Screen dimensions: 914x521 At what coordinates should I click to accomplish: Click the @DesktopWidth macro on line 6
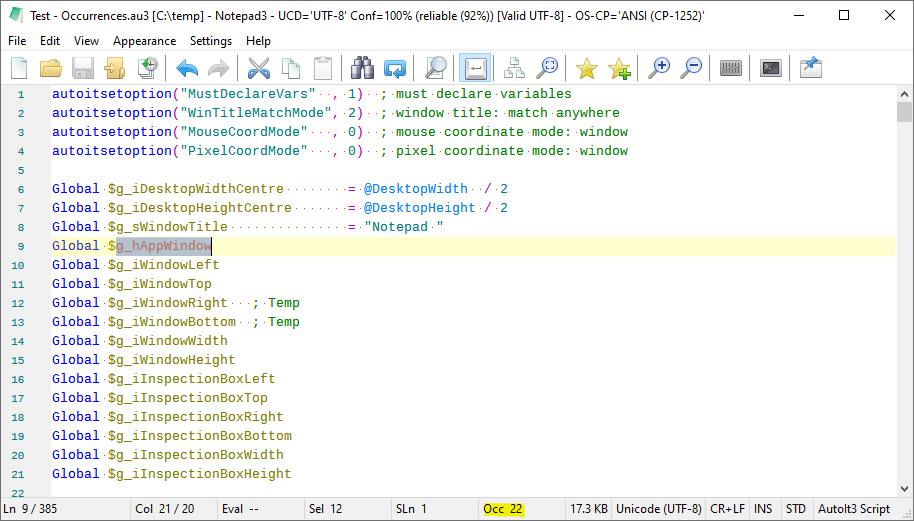coord(416,189)
